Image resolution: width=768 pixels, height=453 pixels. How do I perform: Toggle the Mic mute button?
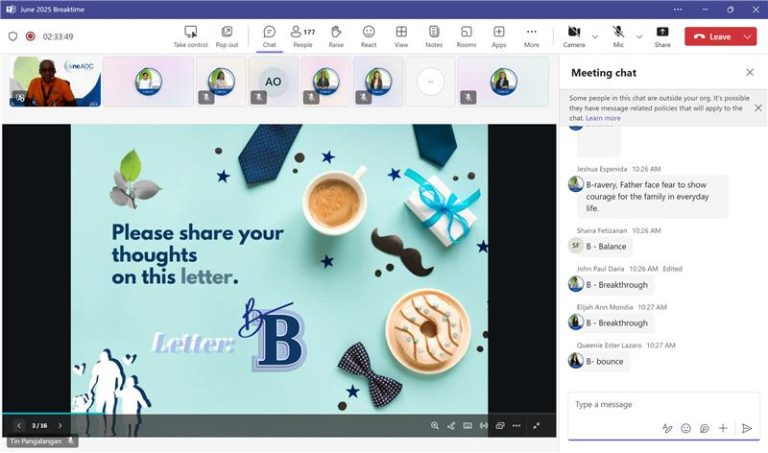[619, 37]
